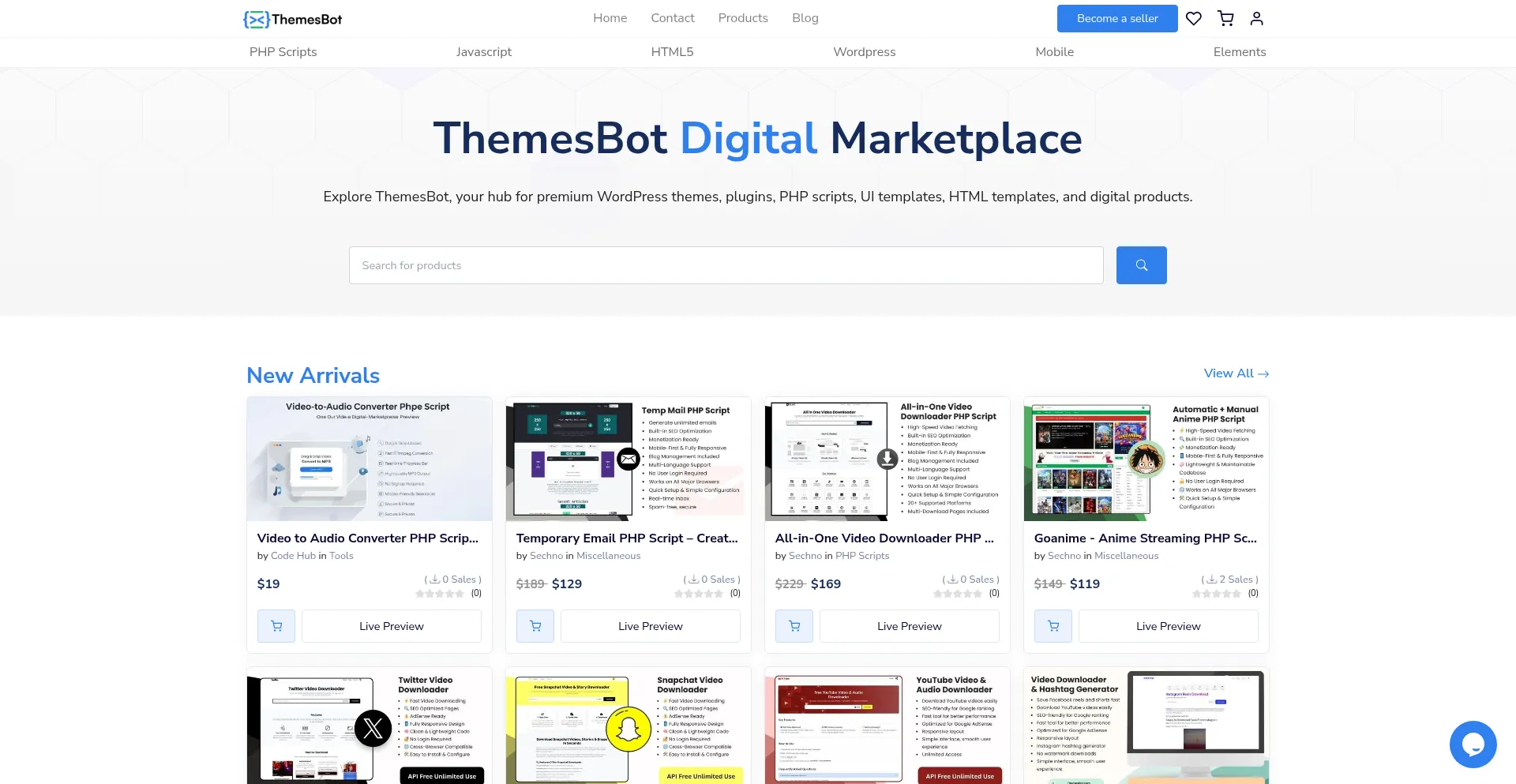Open Live Preview for Goanime script
The image size is (1516, 784).
point(1168,626)
